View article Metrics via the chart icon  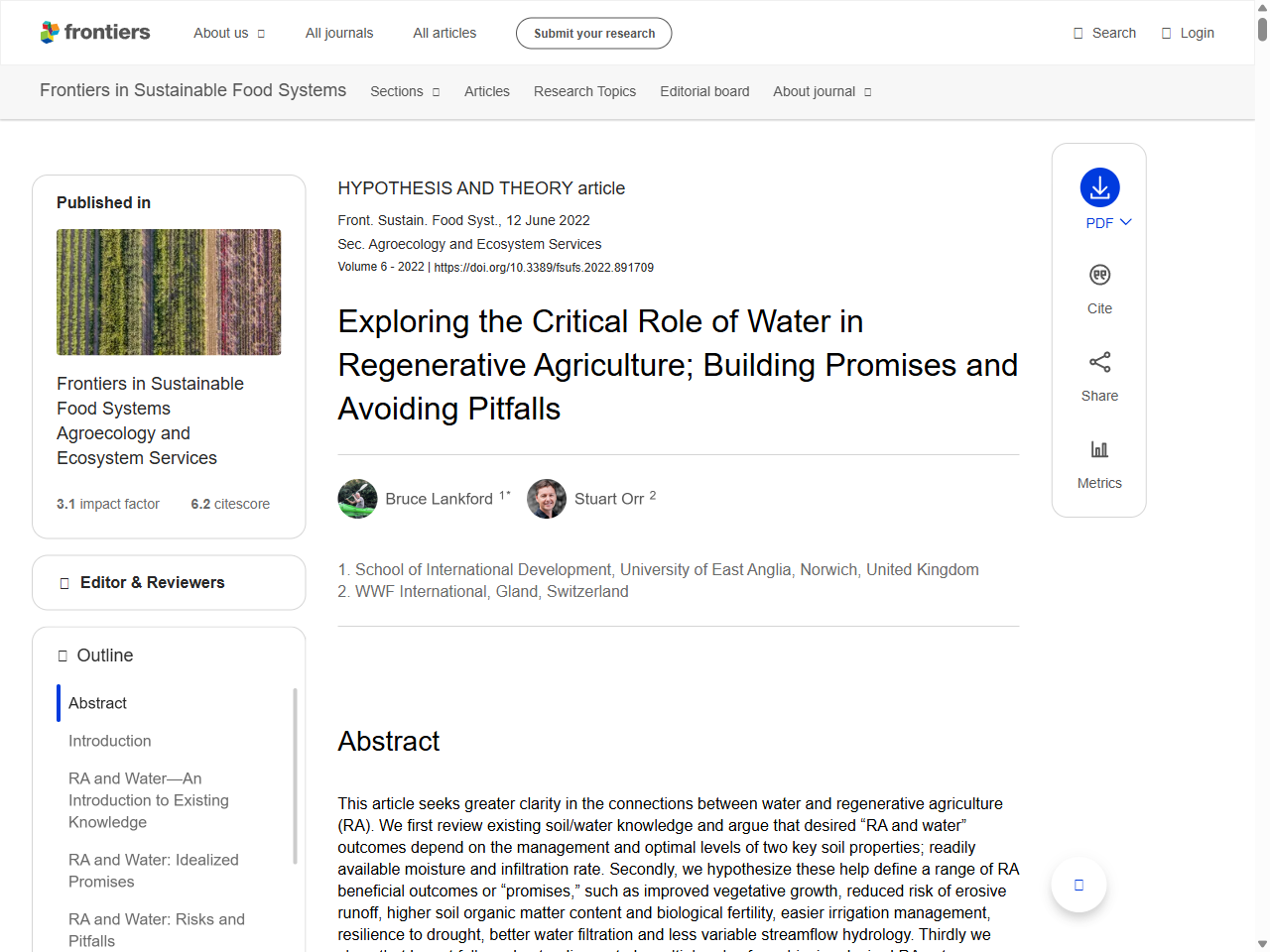pos(1099,448)
